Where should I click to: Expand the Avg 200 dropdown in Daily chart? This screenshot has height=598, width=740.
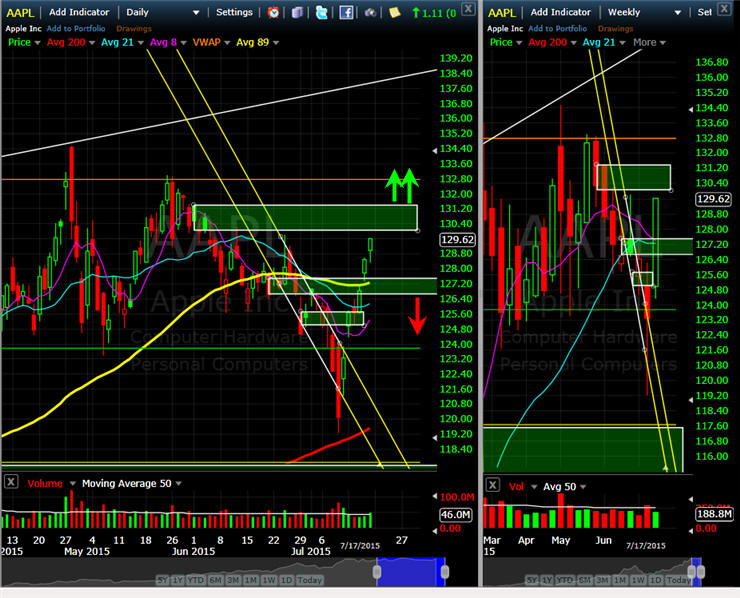(92, 43)
